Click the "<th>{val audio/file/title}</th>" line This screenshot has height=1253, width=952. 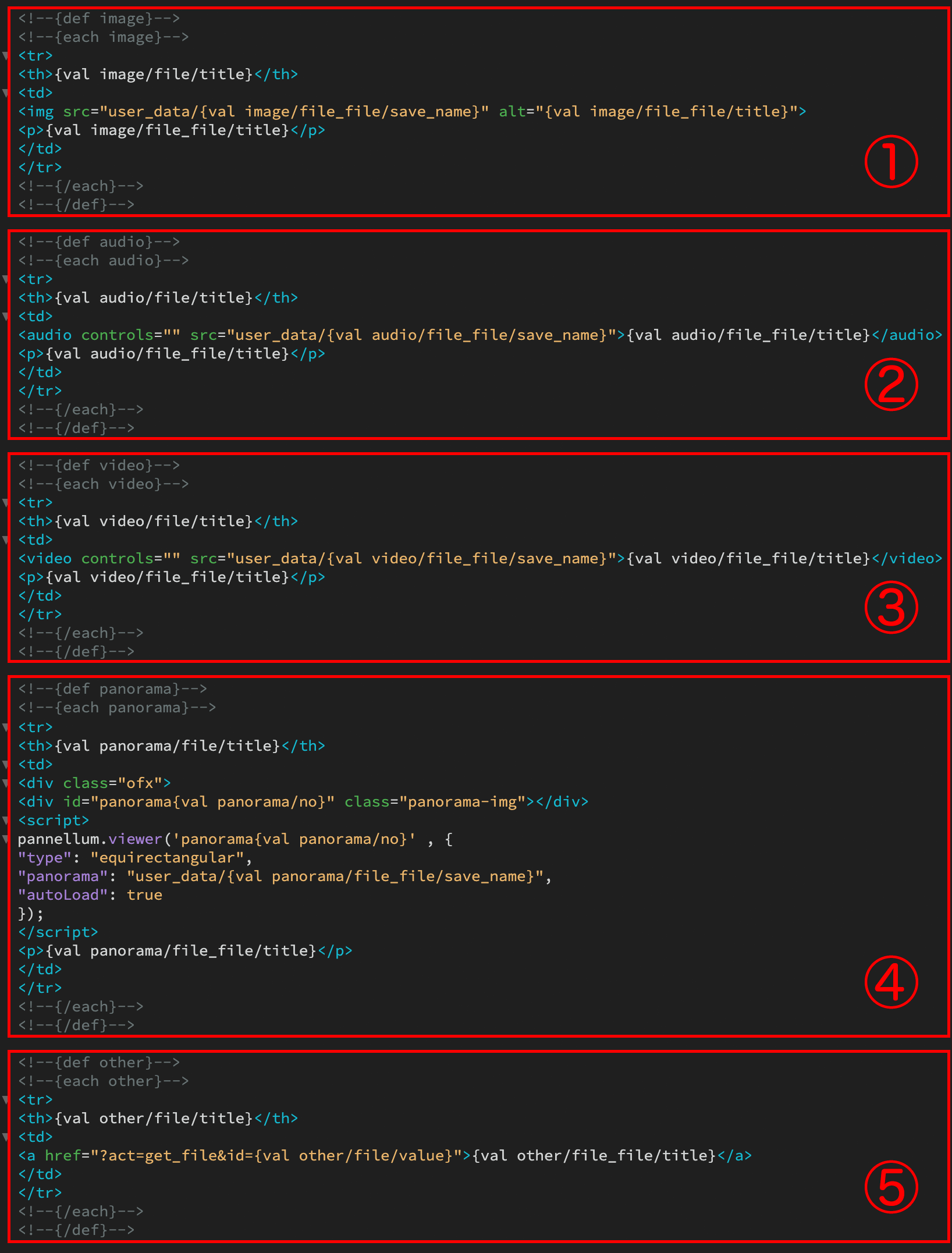pyautogui.click(x=158, y=298)
